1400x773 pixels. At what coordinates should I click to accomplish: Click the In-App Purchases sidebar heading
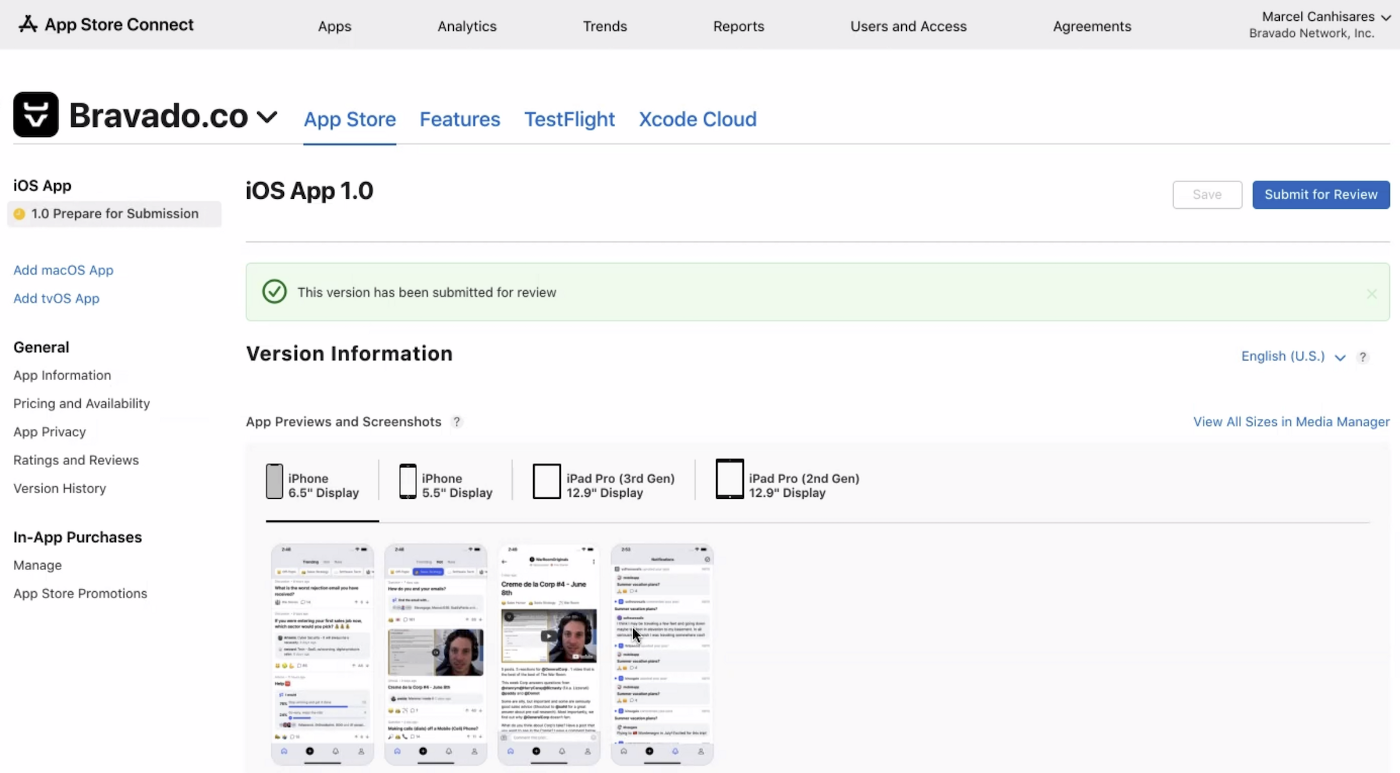click(x=78, y=537)
